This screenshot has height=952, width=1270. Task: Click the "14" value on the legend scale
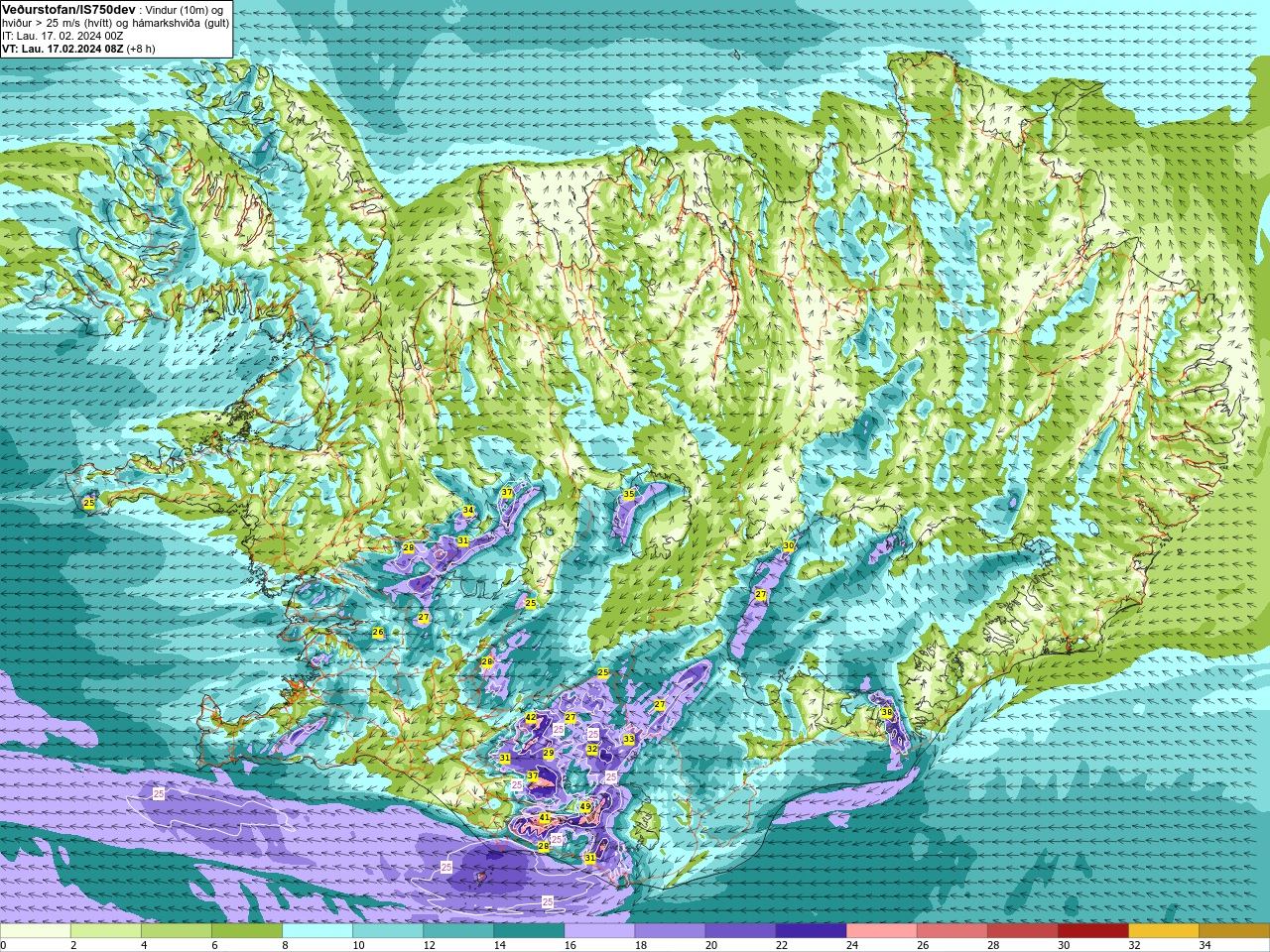(x=499, y=945)
